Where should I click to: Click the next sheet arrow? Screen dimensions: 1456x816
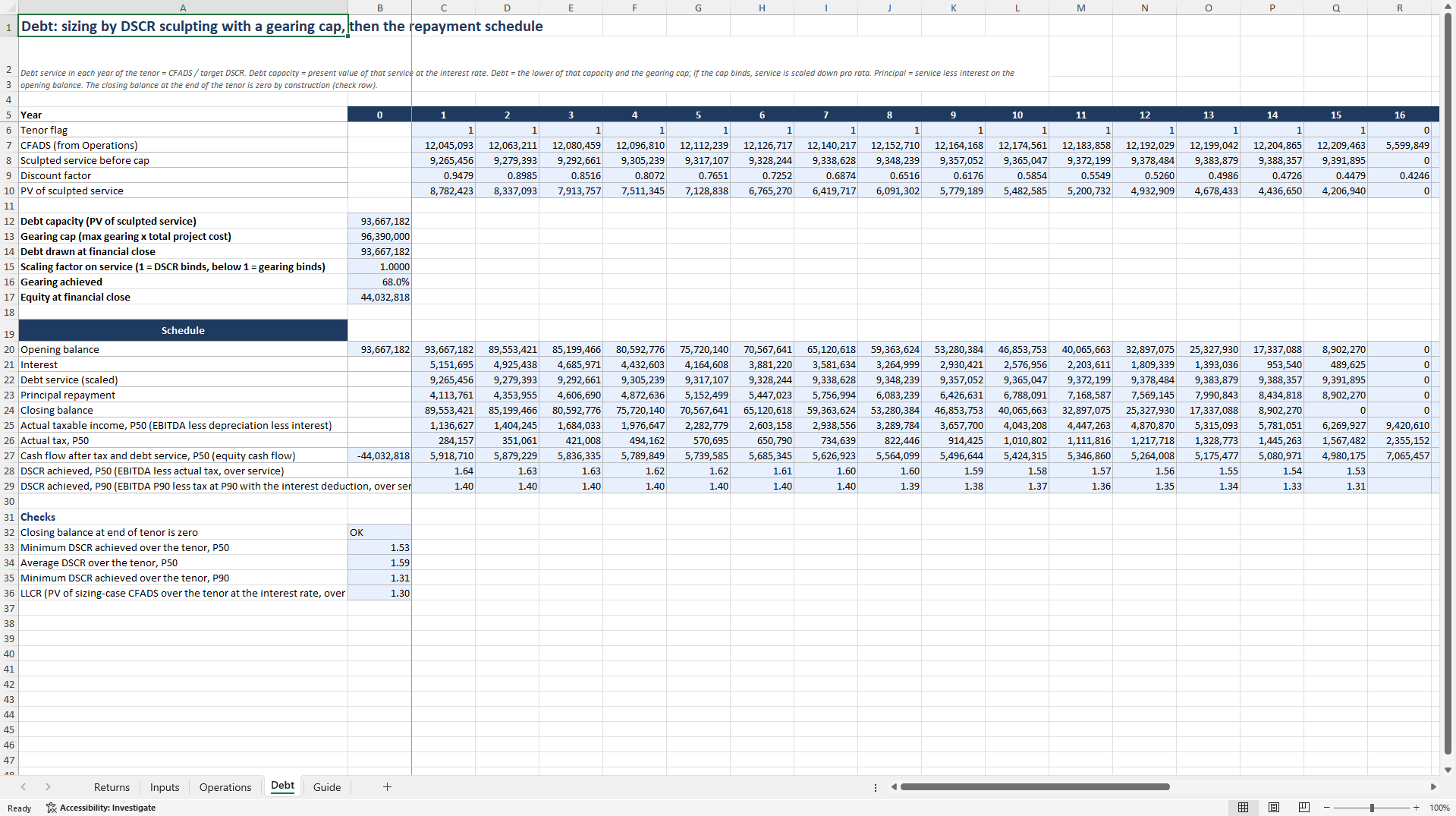coord(48,787)
